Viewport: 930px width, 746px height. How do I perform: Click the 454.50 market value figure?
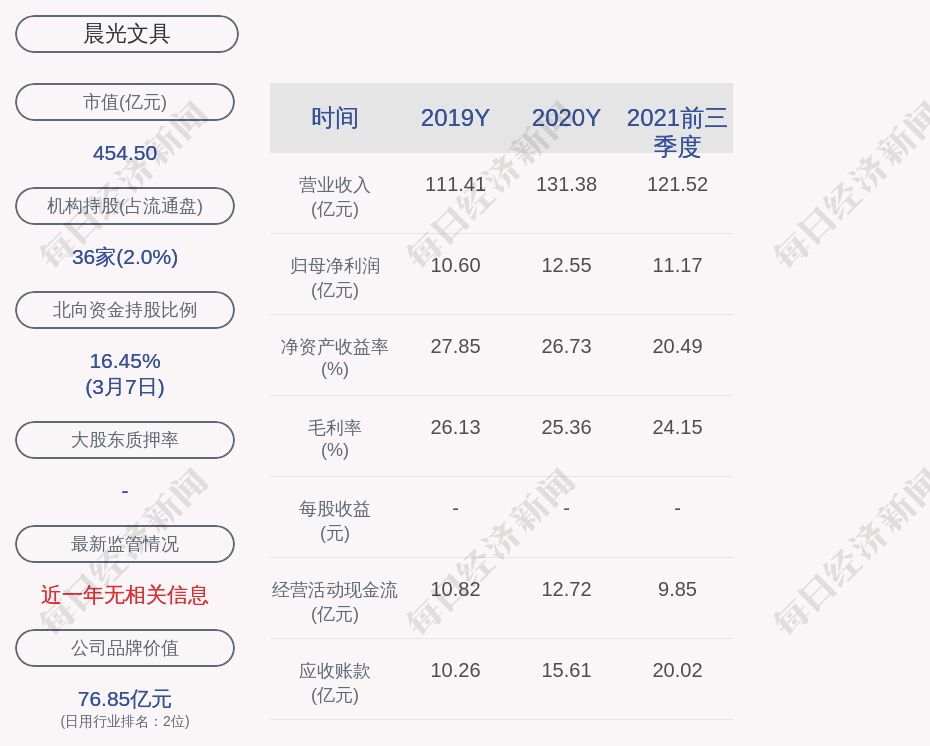click(125, 153)
